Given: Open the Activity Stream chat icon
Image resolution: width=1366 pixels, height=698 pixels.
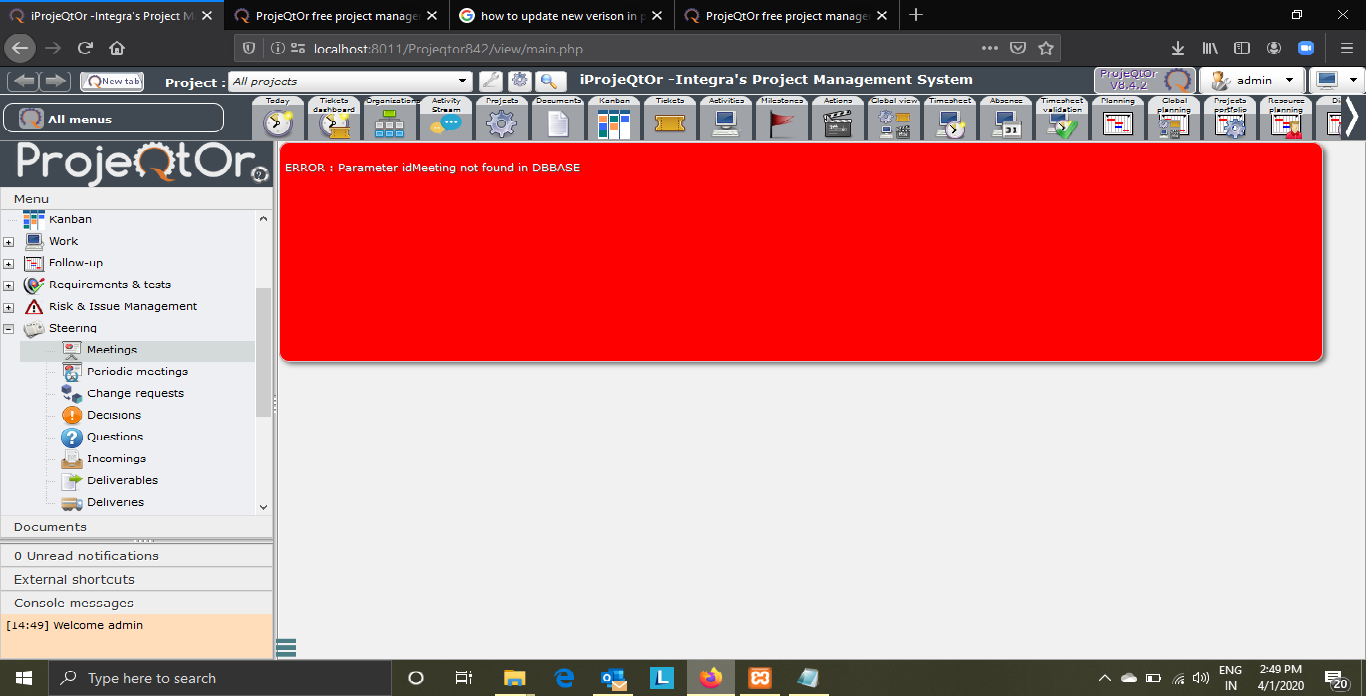Looking at the screenshot, I should point(446,123).
